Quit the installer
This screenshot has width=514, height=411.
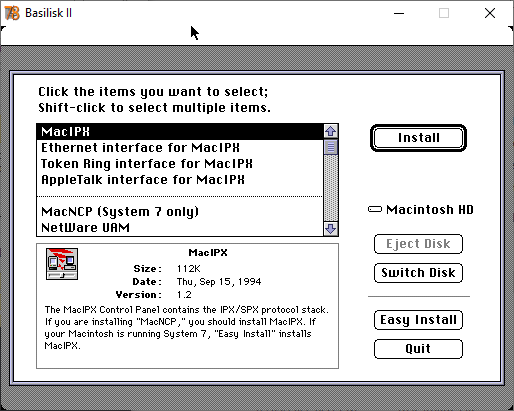(418, 349)
